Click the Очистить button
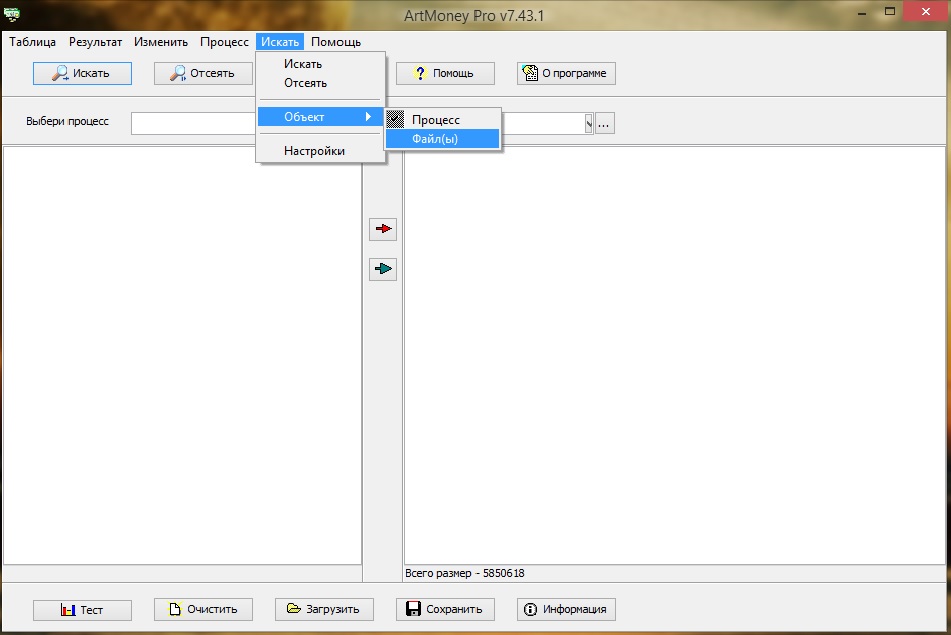Image resolution: width=951 pixels, height=635 pixels. (203, 610)
